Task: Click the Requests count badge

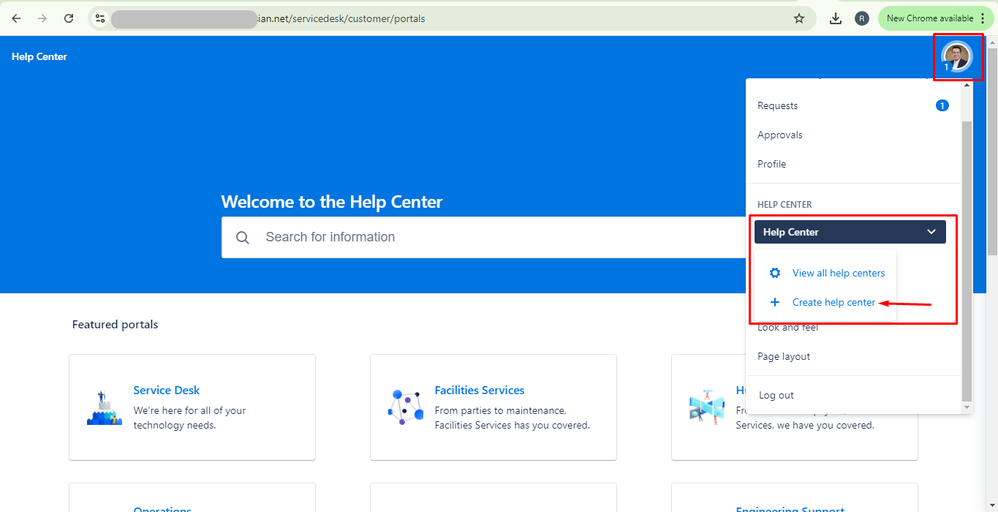Action: point(942,105)
